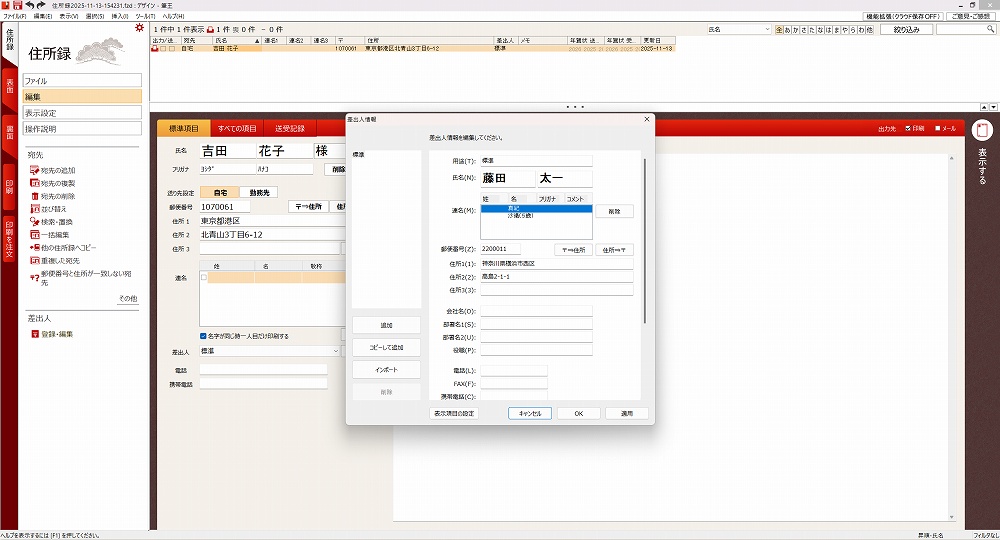Open the ツール(T) menu
The height and width of the screenshot is (540, 1000).
[x=145, y=17]
